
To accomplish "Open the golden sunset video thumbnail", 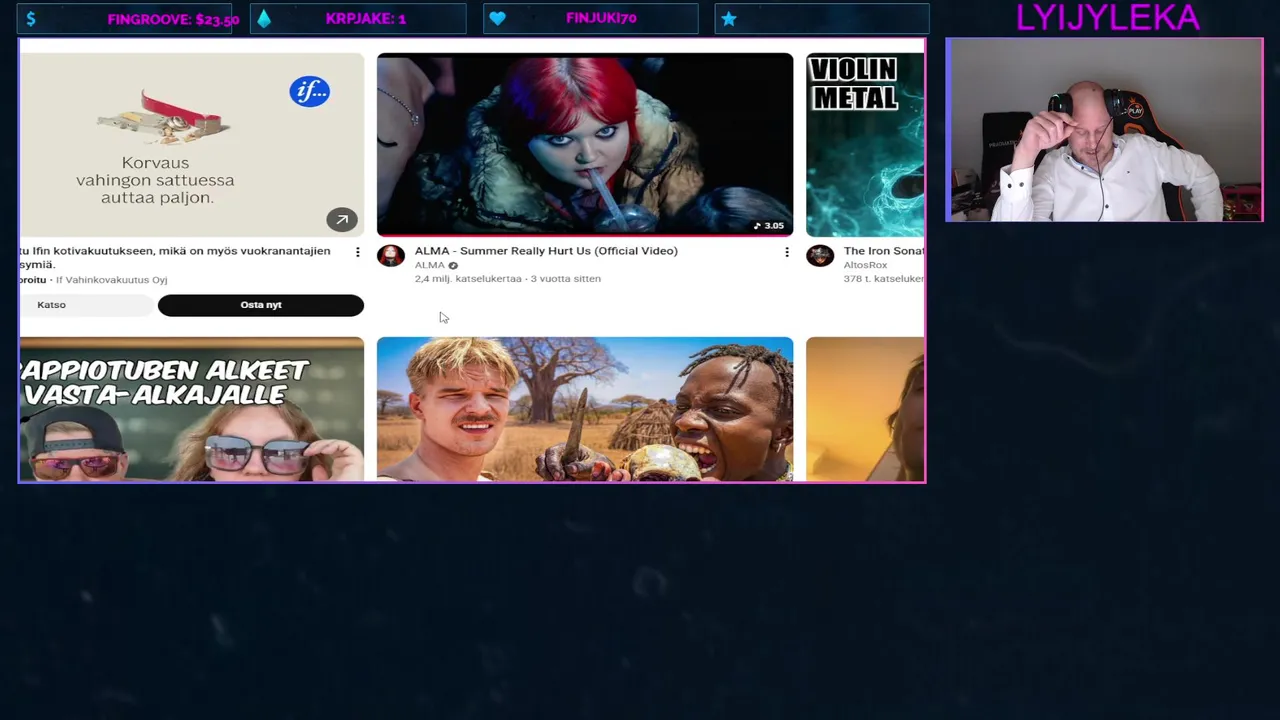I will (x=865, y=409).
